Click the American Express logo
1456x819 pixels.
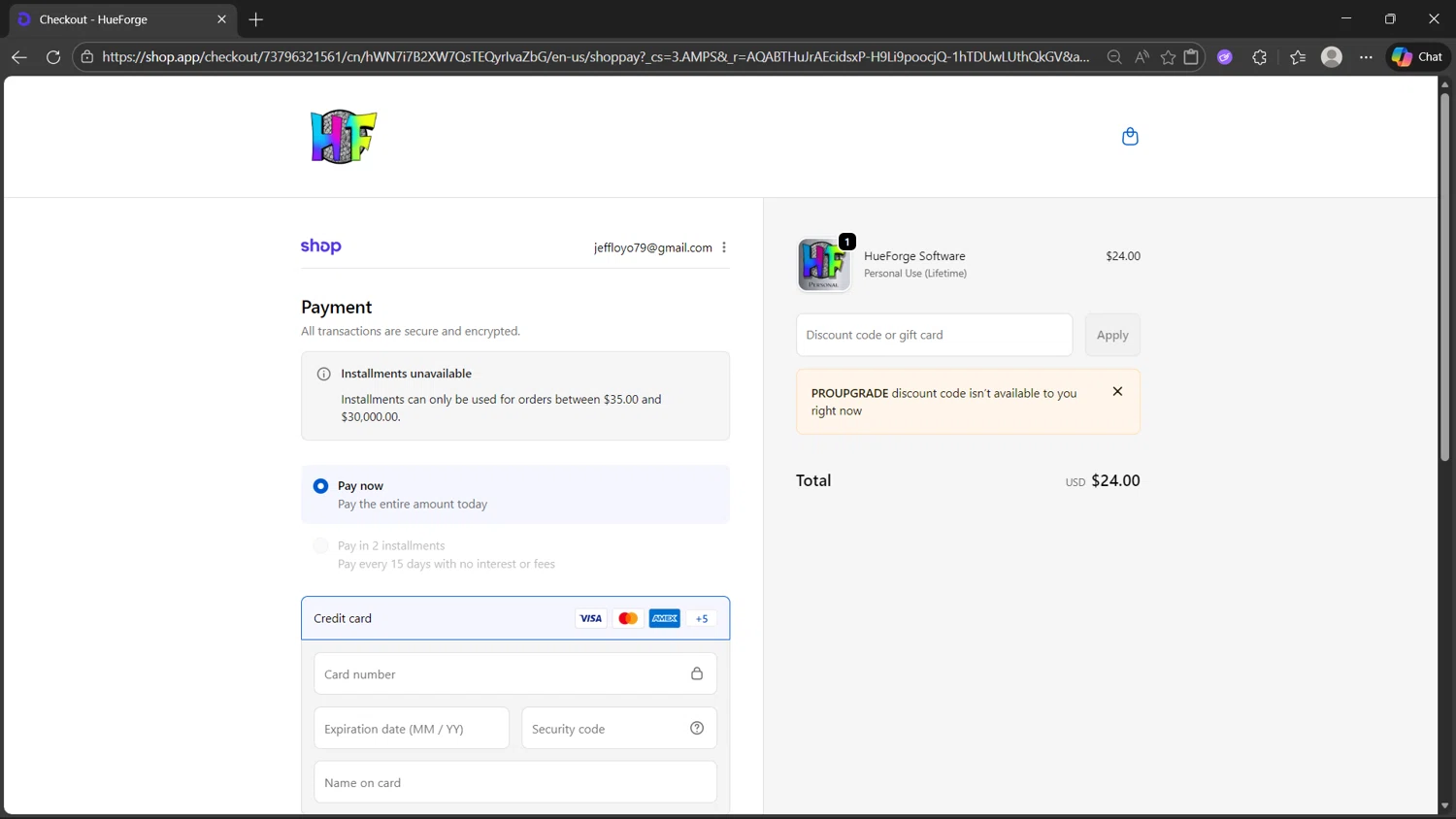click(x=665, y=618)
